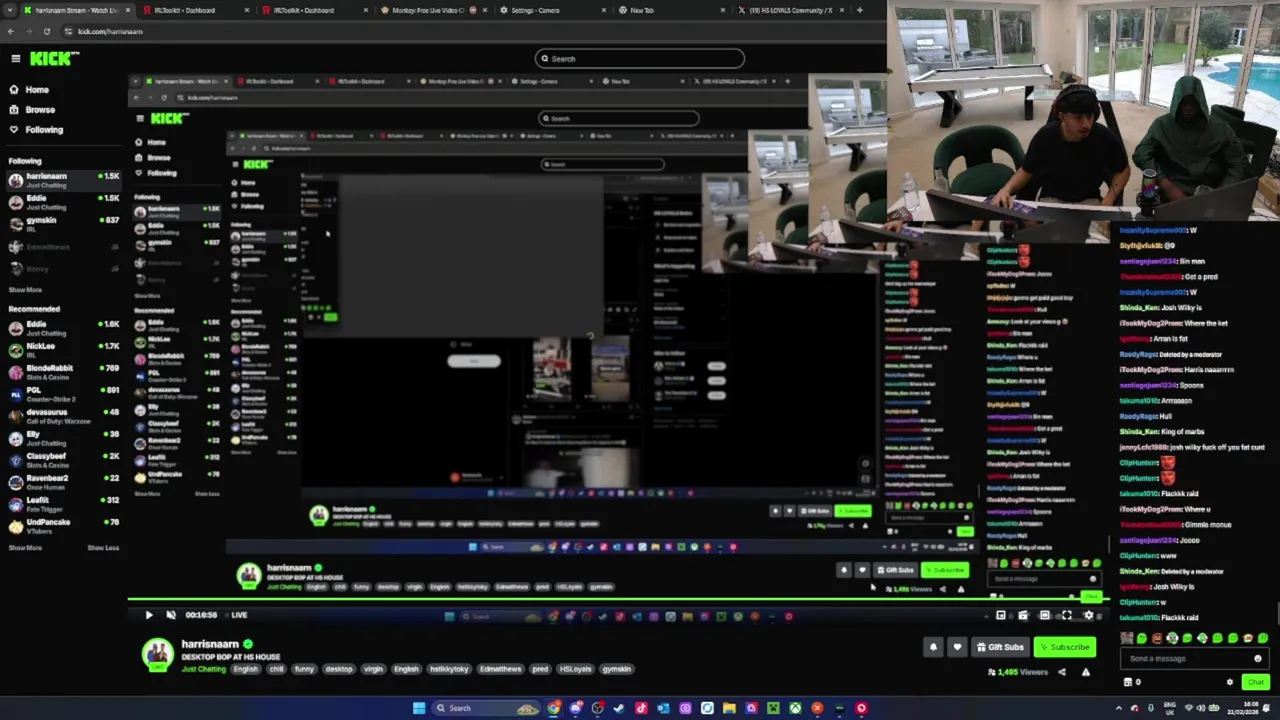Screen dimensions: 1280x720
Task: Collapse list with Show Less
Action: pos(103,548)
